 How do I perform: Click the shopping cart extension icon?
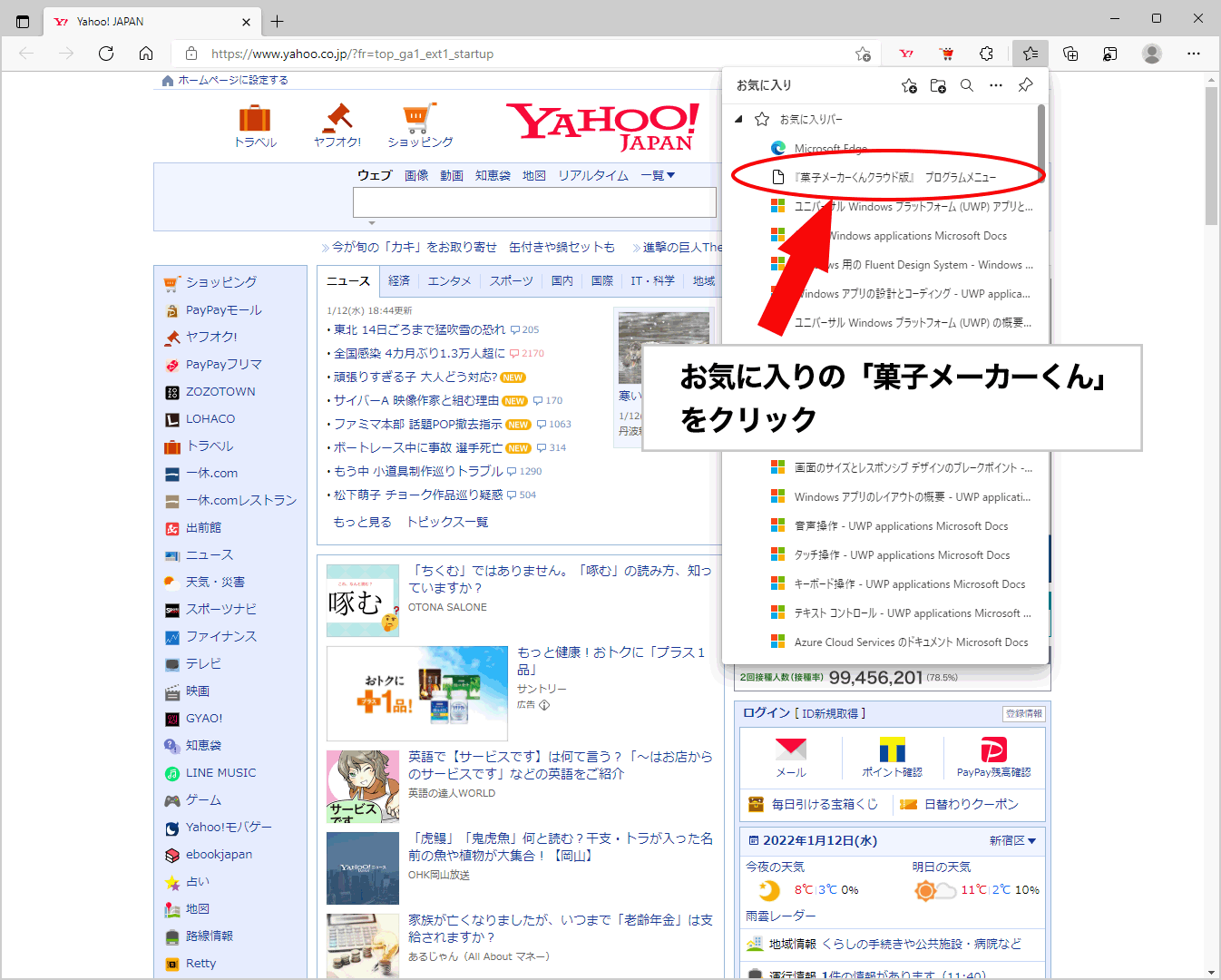[x=947, y=54]
